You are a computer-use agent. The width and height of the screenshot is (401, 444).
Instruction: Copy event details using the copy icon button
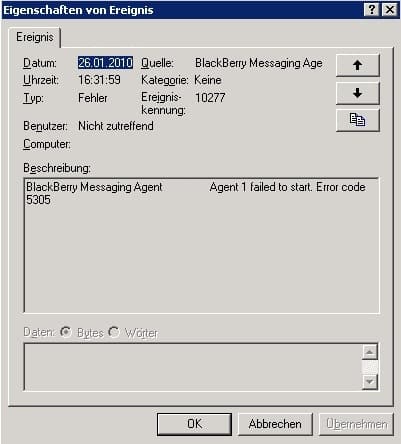(x=358, y=120)
